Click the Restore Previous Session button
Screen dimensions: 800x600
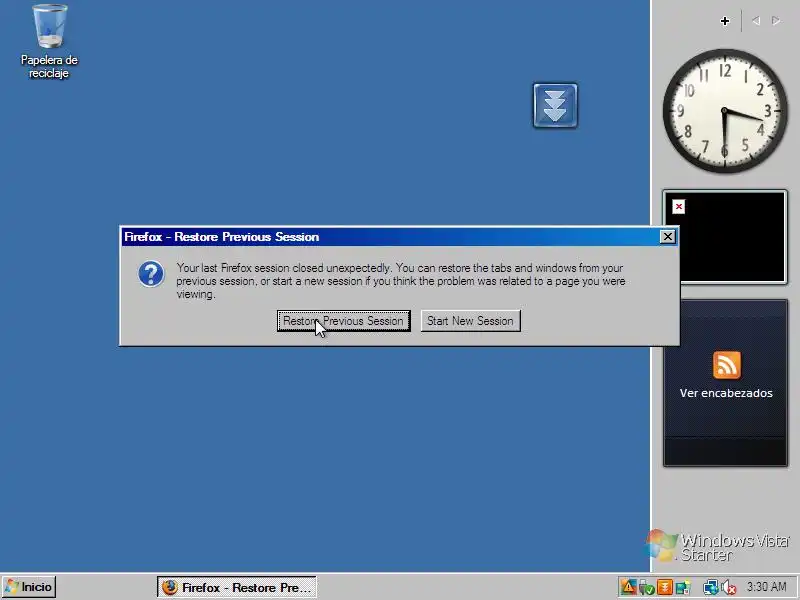343,321
